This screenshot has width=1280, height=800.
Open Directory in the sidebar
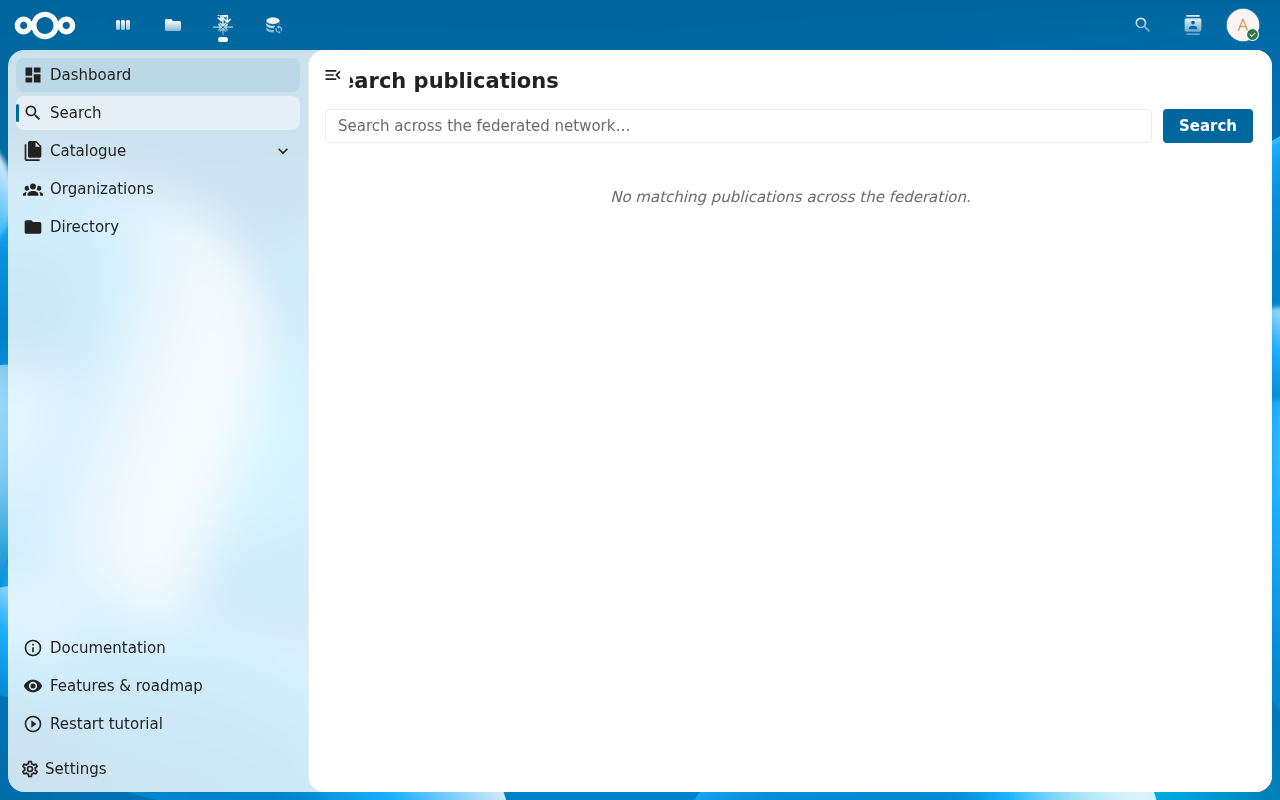tap(158, 227)
